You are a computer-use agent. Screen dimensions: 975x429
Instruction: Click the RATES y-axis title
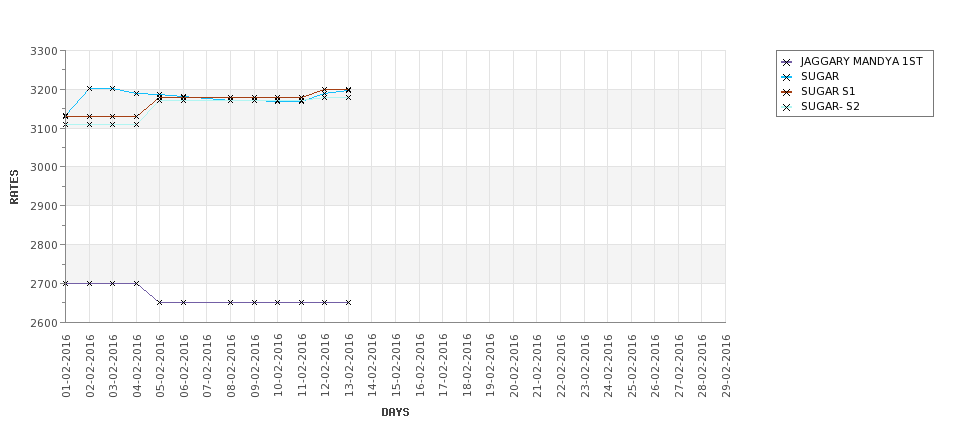click(x=14, y=187)
